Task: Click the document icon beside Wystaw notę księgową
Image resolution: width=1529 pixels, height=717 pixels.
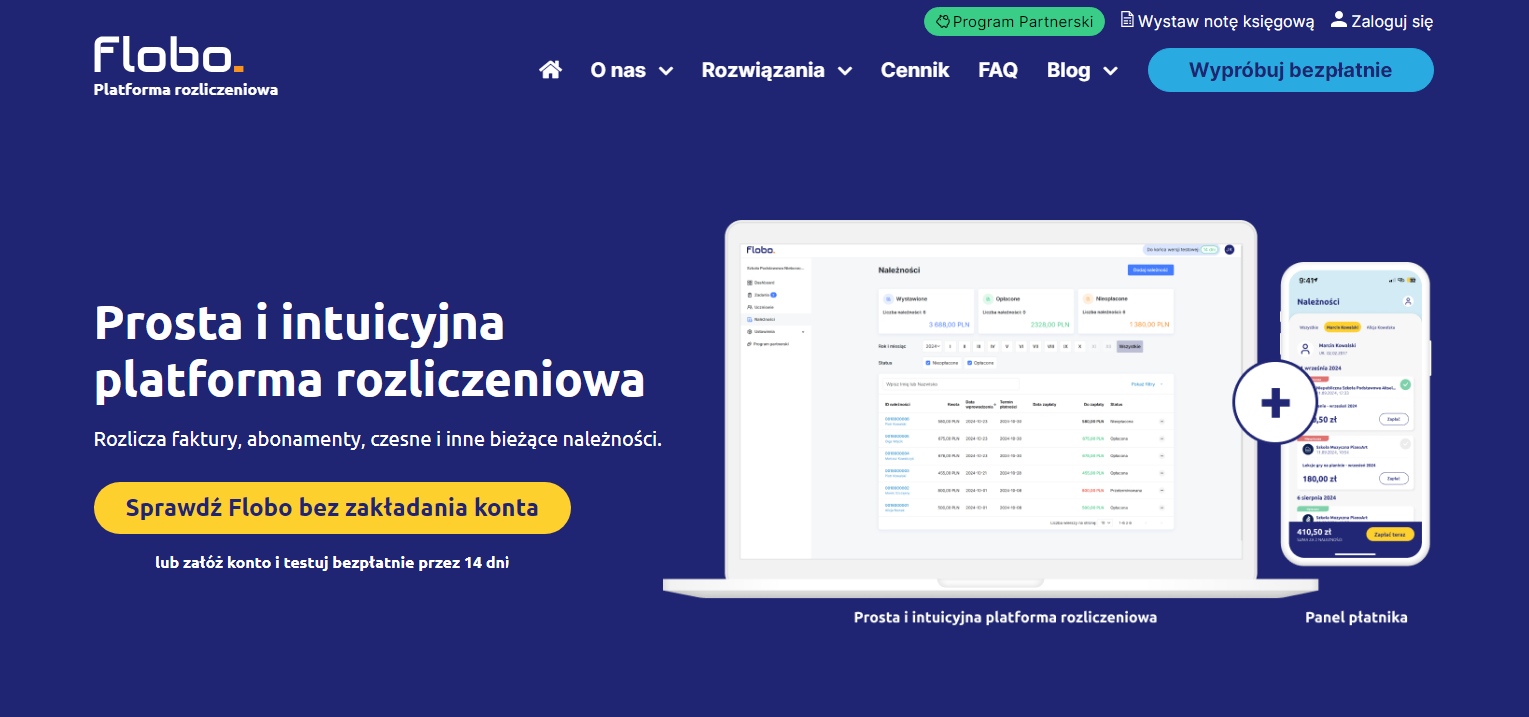Action: click(1127, 20)
